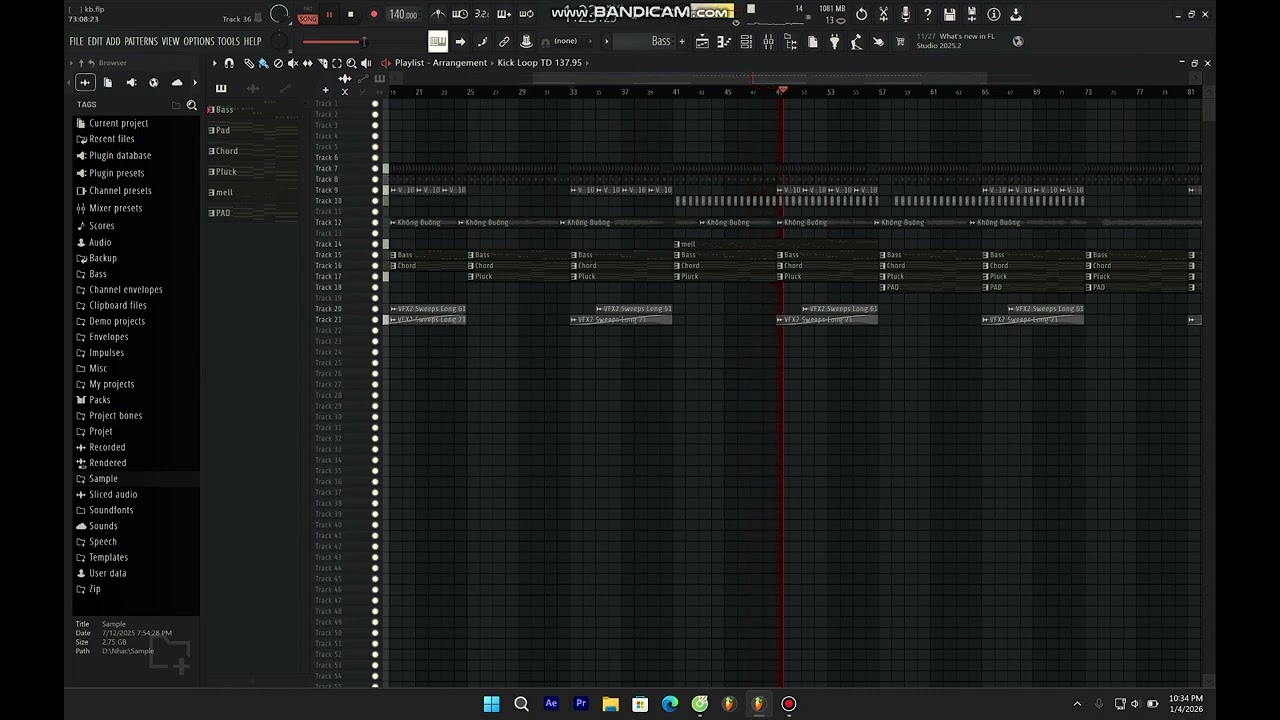Open the Piano roll icon
Screen dimensions: 1280x720
(724, 41)
